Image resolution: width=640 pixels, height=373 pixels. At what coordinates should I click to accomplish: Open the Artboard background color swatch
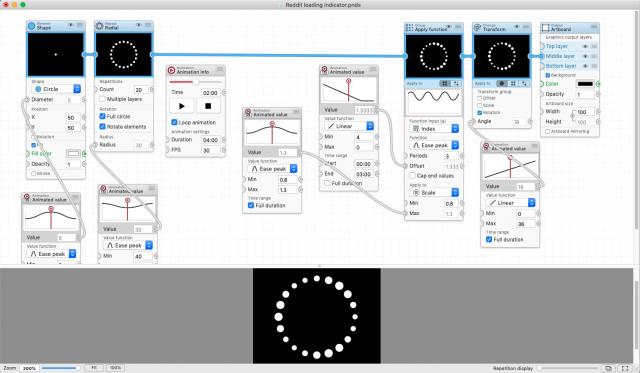click(585, 84)
